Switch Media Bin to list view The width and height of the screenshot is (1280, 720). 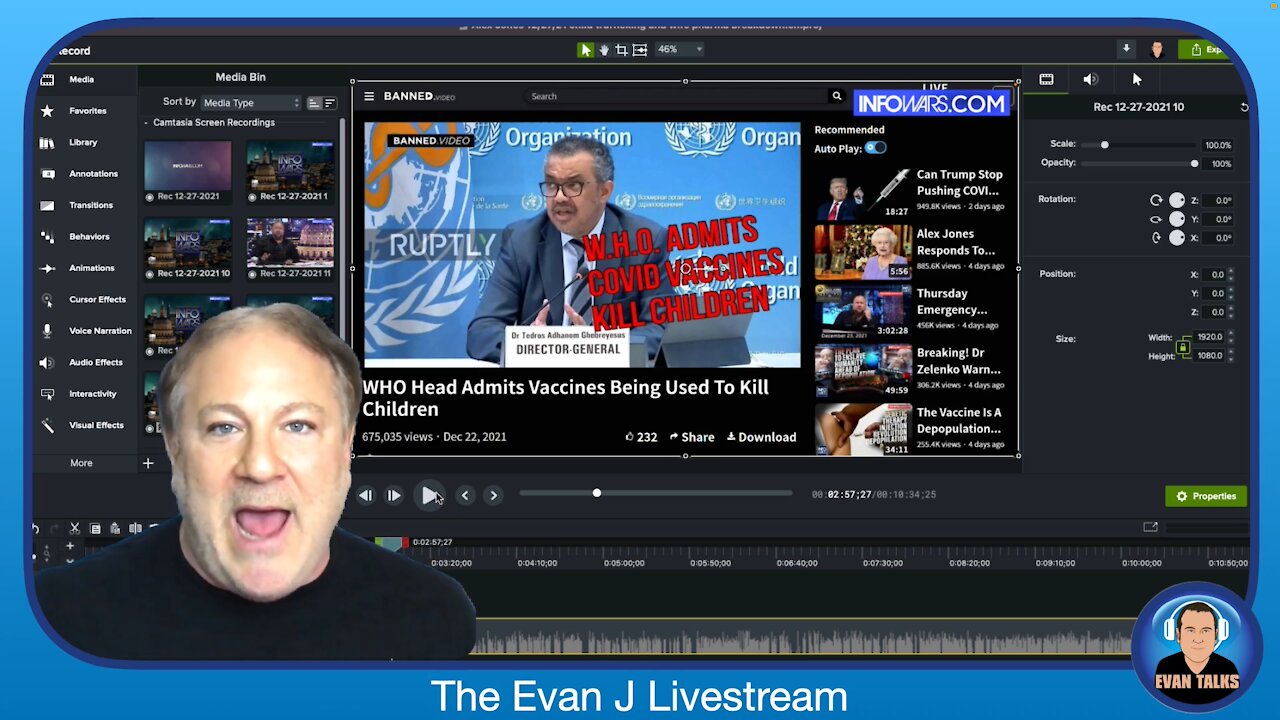(x=330, y=103)
